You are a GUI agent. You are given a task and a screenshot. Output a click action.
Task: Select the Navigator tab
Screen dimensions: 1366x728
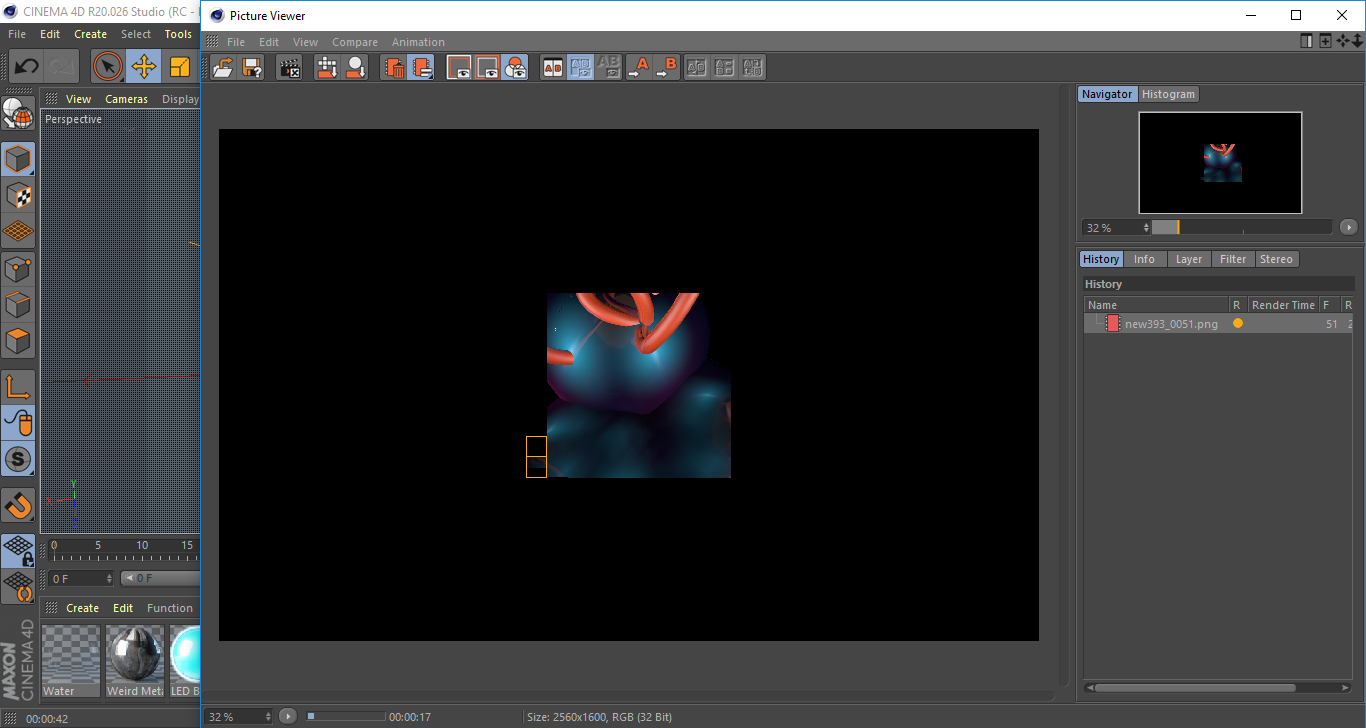[1107, 94]
